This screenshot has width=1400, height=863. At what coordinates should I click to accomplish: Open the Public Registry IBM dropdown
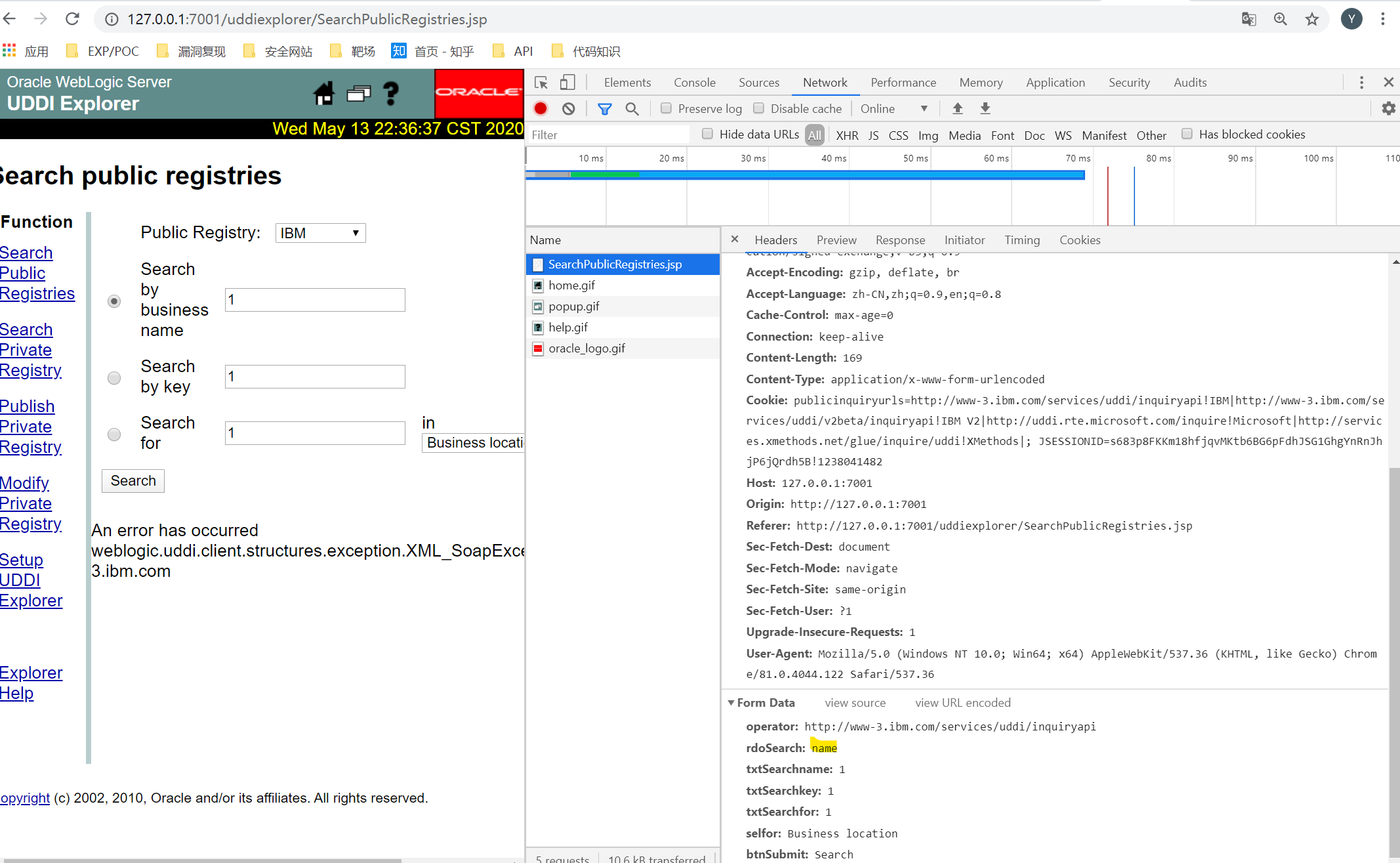pyautogui.click(x=320, y=233)
